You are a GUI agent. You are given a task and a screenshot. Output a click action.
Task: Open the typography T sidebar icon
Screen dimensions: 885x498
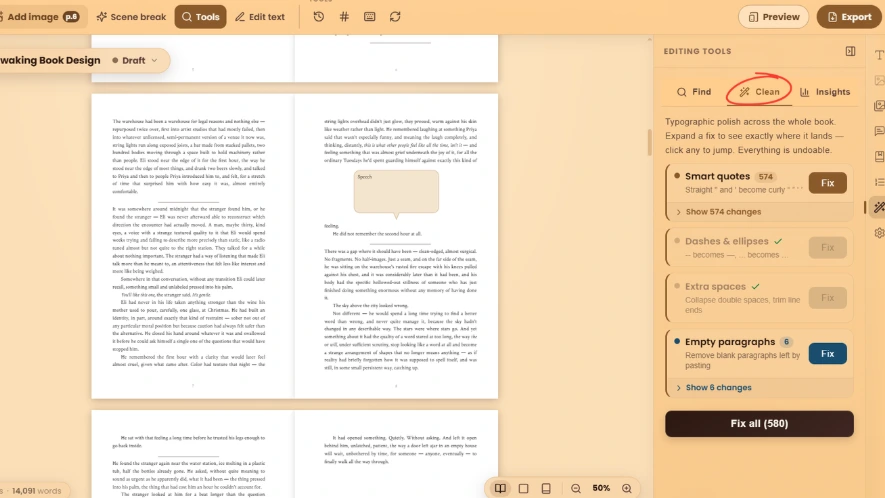click(879, 55)
